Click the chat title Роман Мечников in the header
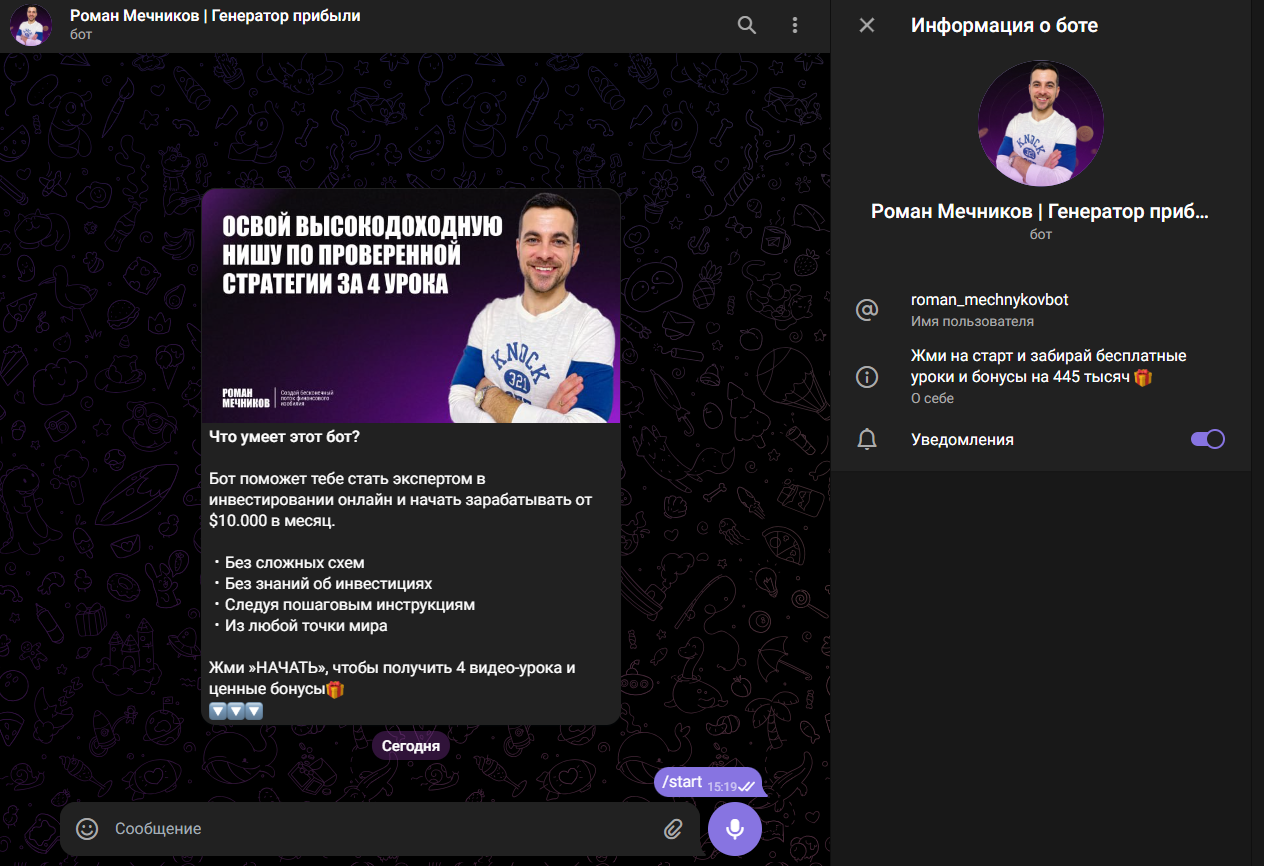 point(215,16)
